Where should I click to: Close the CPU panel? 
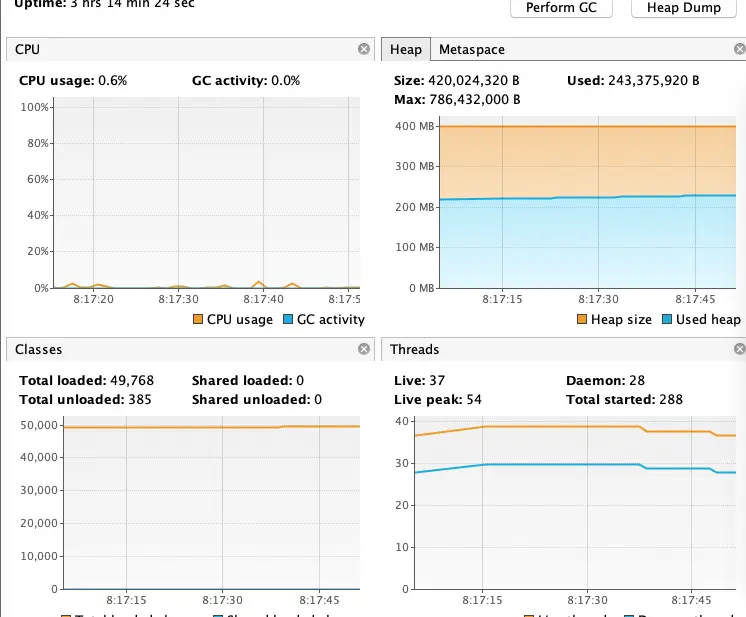click(x=363, y=49)
